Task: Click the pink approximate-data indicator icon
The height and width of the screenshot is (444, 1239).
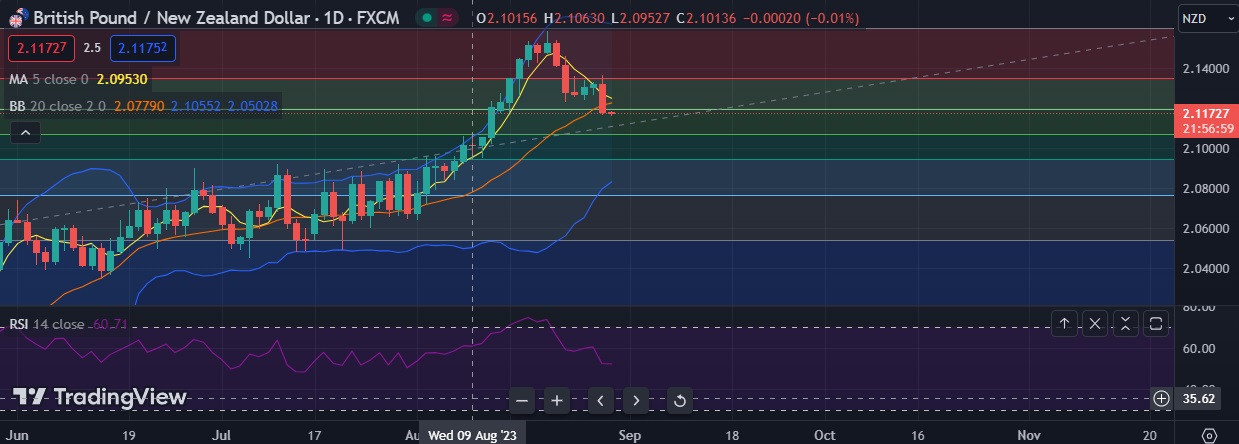Action: [x=447, y=18]
